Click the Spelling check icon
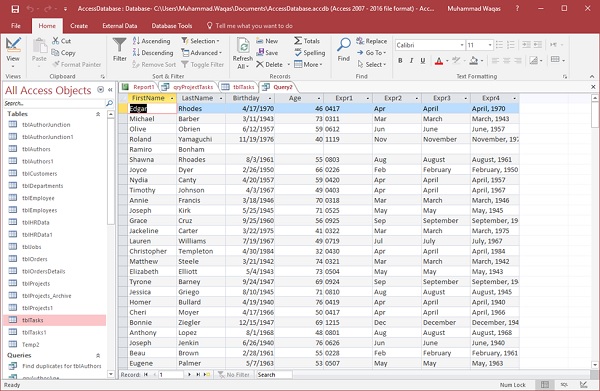Viewport: 600px width, 391px height. pos(298,52)
